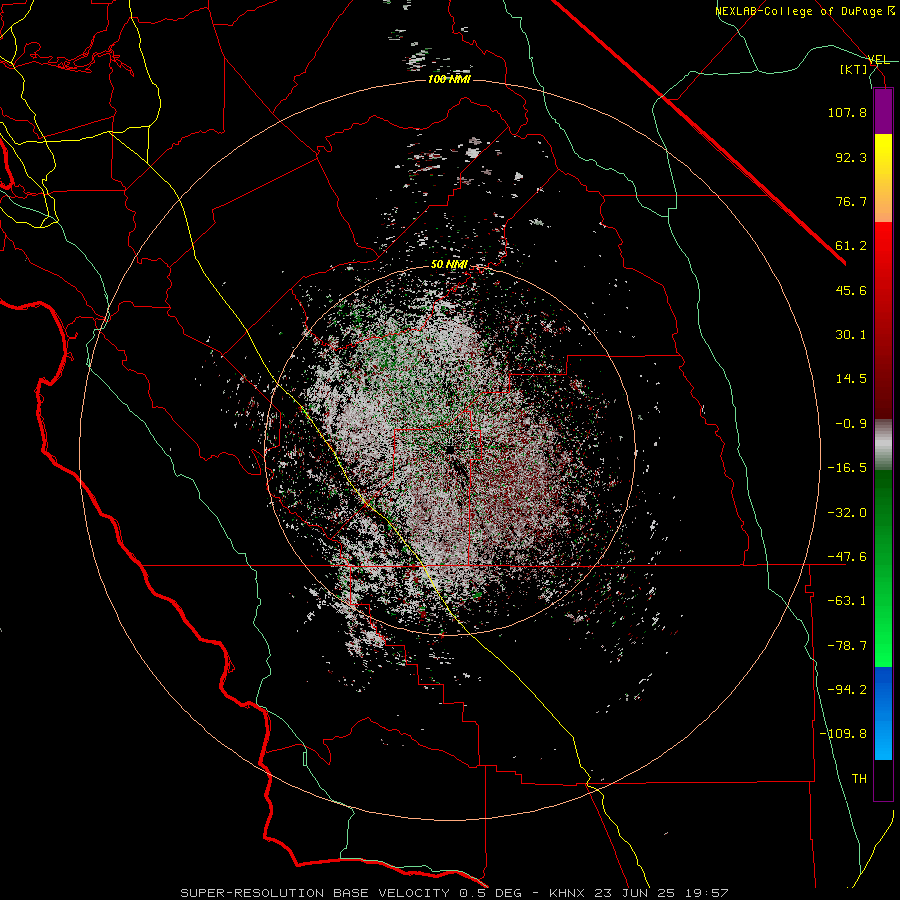This screenshot has height=900, width=900.
Task: Pick the yellow-orange band of color scale
Action: tap(883, 178)
